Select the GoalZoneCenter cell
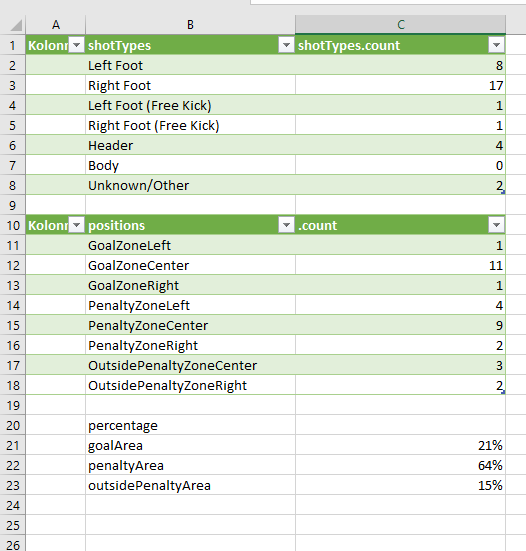526x551 pixels. pyautogui.click(x=190, y=265)
